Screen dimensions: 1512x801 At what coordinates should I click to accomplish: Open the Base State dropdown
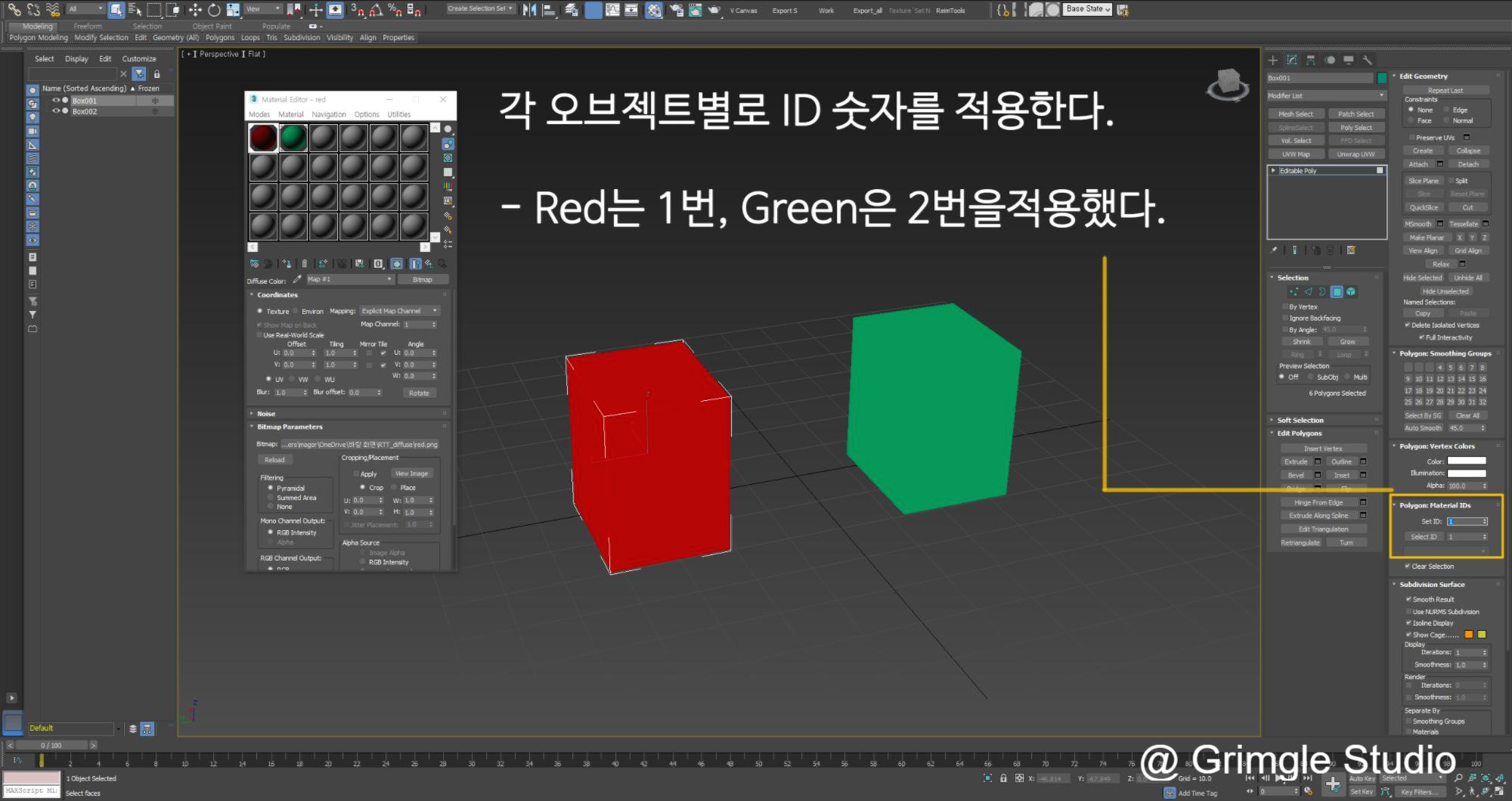point(1088,9)
